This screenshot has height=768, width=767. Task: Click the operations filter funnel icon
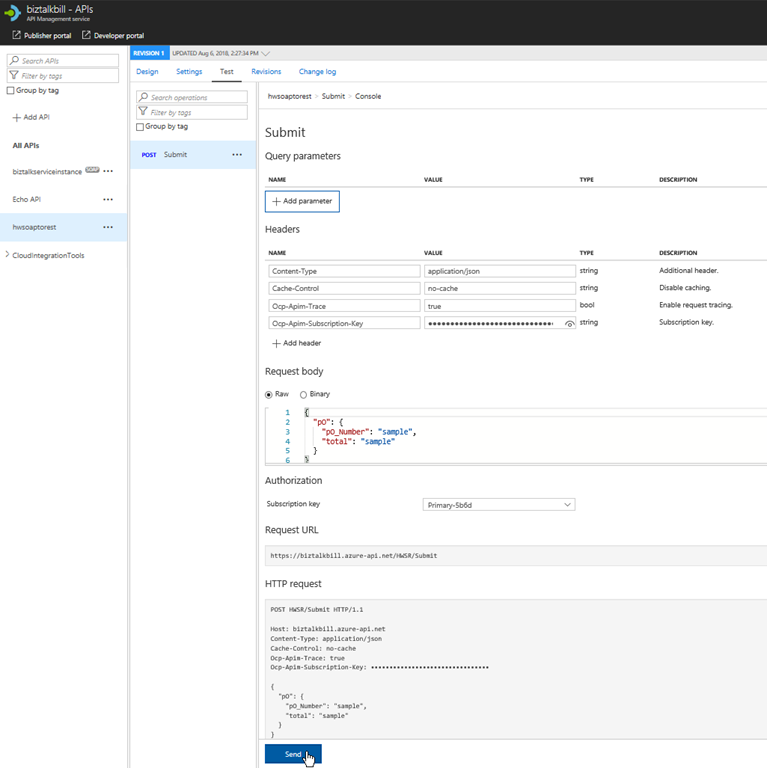pyautogui.click(x=143, y=112)
